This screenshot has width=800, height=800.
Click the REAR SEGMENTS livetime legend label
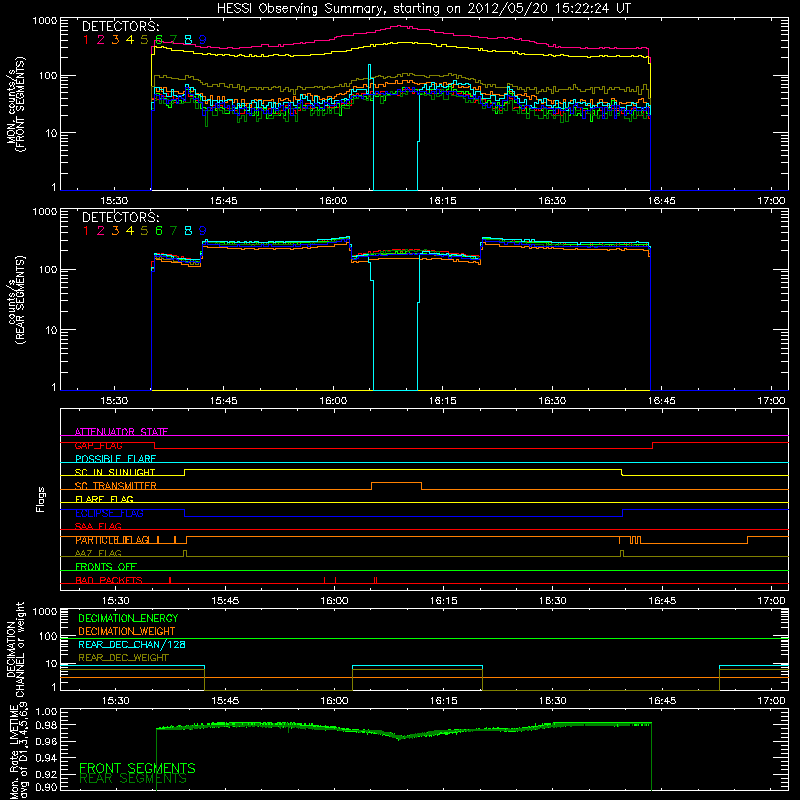[x=133, y=779]
